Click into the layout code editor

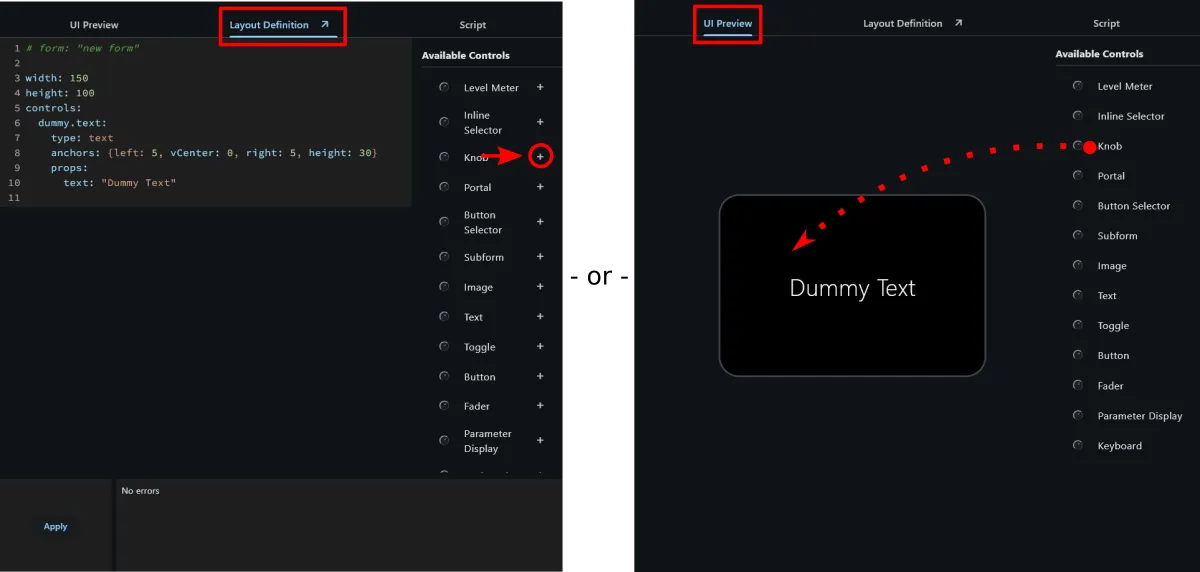[x=206, y=123]
